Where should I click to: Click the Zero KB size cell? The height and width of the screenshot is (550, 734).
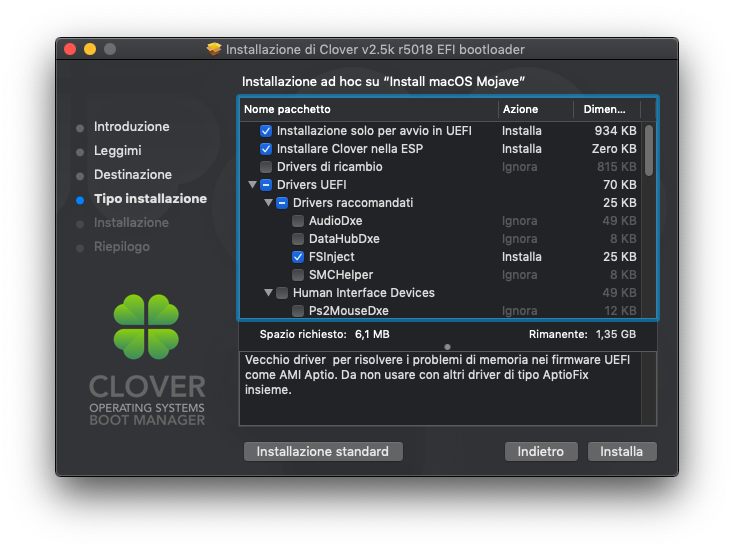614,149
